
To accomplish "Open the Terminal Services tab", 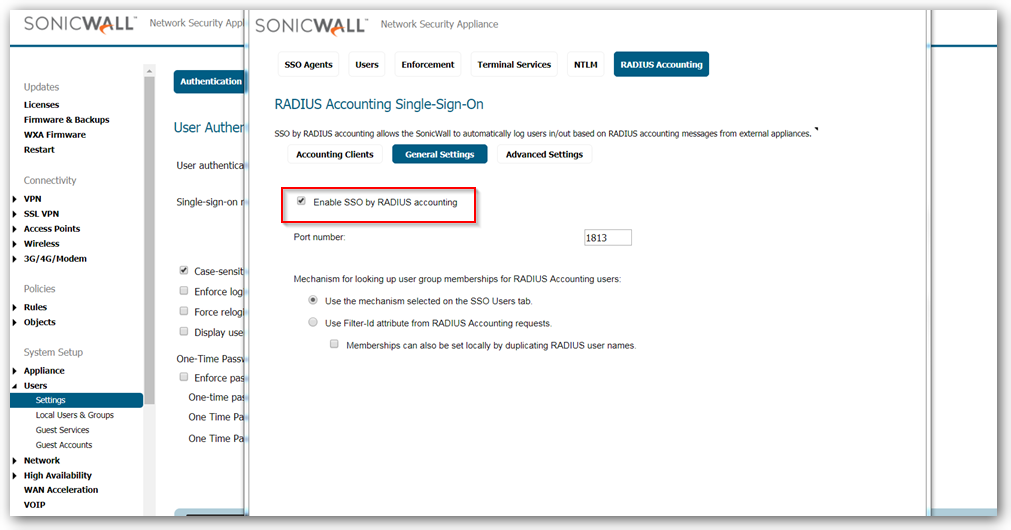I will [514, 65].
